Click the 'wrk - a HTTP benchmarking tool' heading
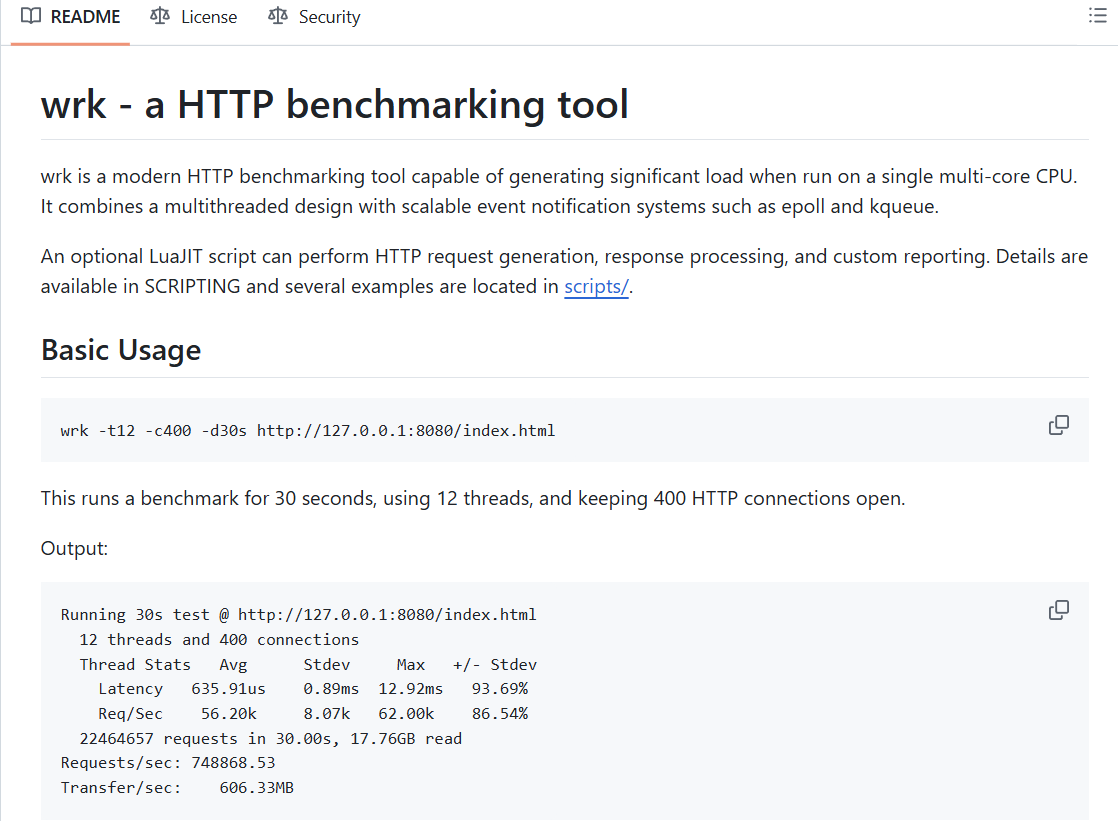 pos(335,104)
